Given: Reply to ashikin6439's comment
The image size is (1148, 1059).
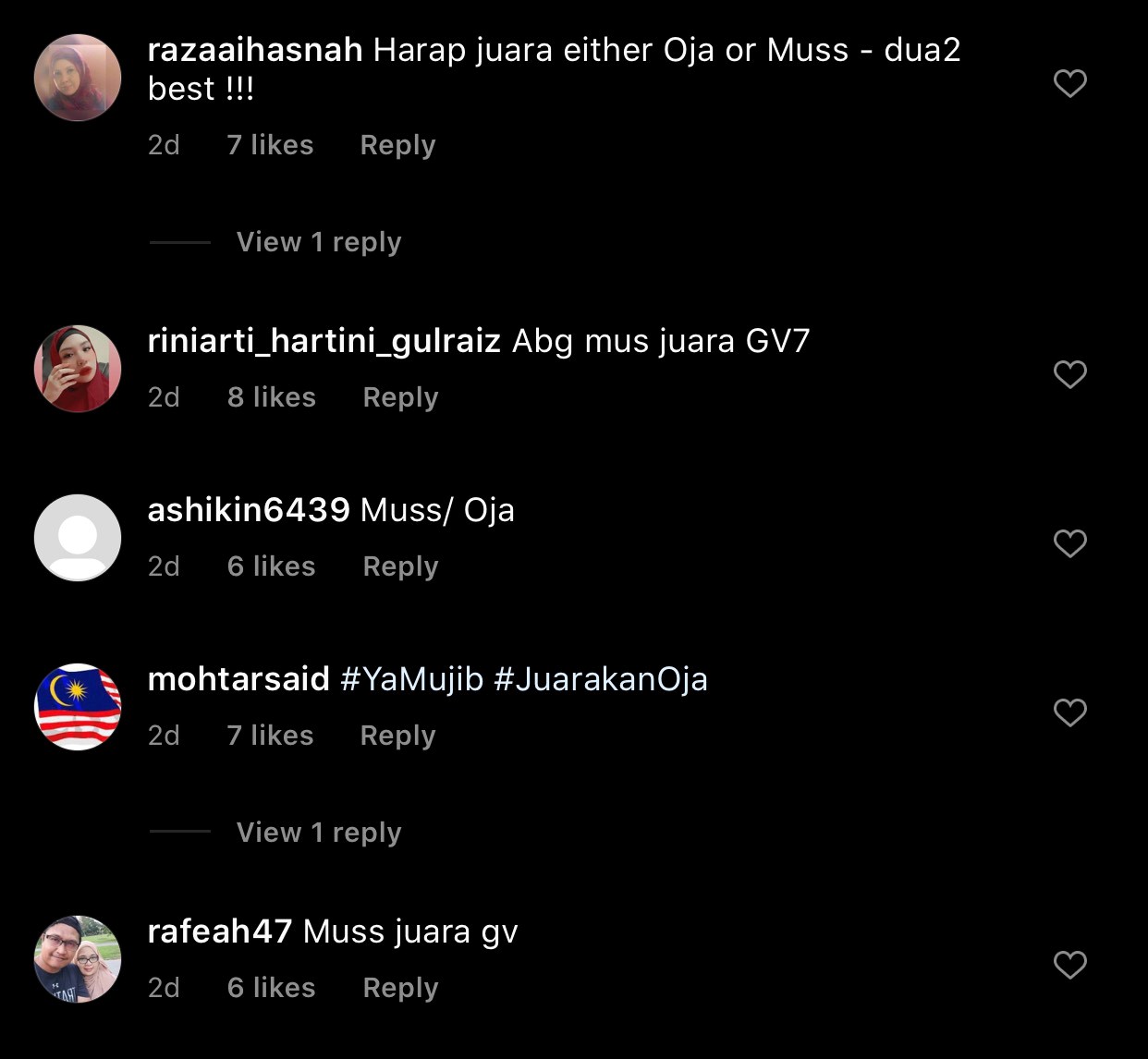Looking at the screenshot, I should pyautogui.click(x=400, y=566).
